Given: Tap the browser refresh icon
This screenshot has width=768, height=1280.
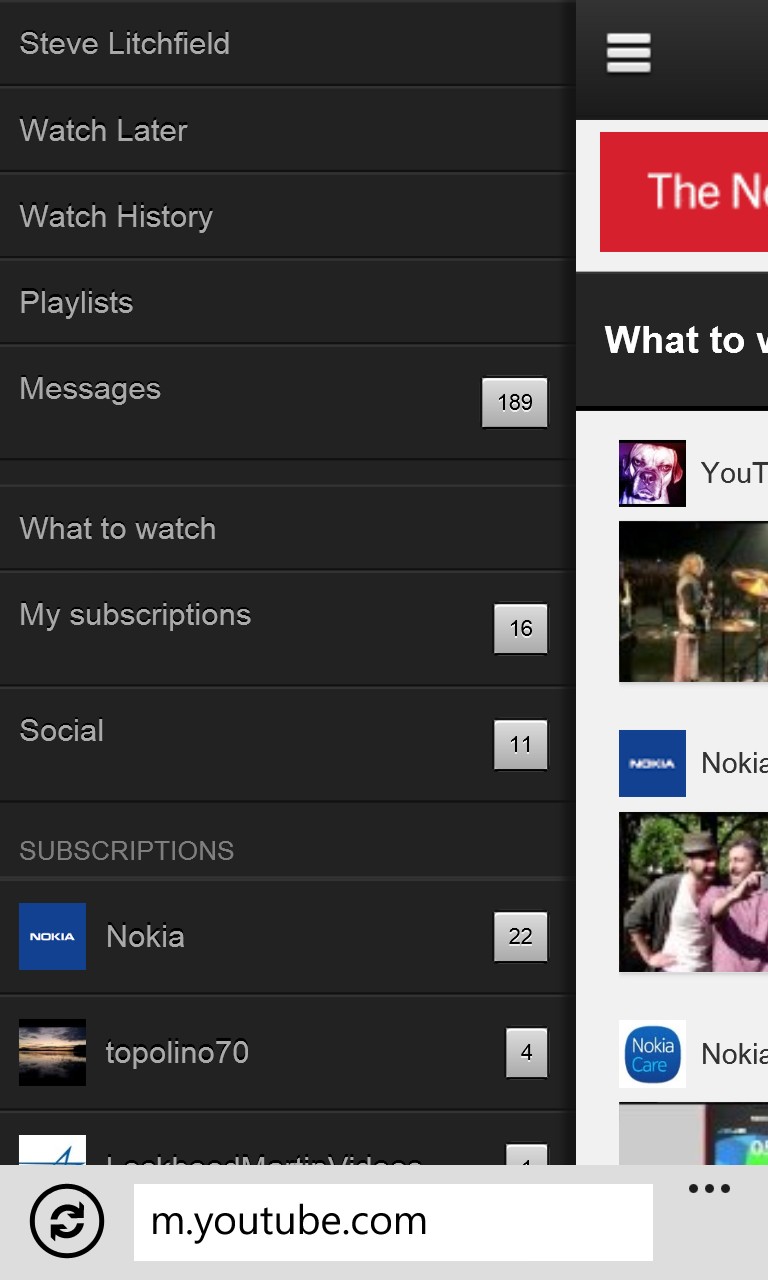Looking at the screenshot, I should [x=67, y=1220].
